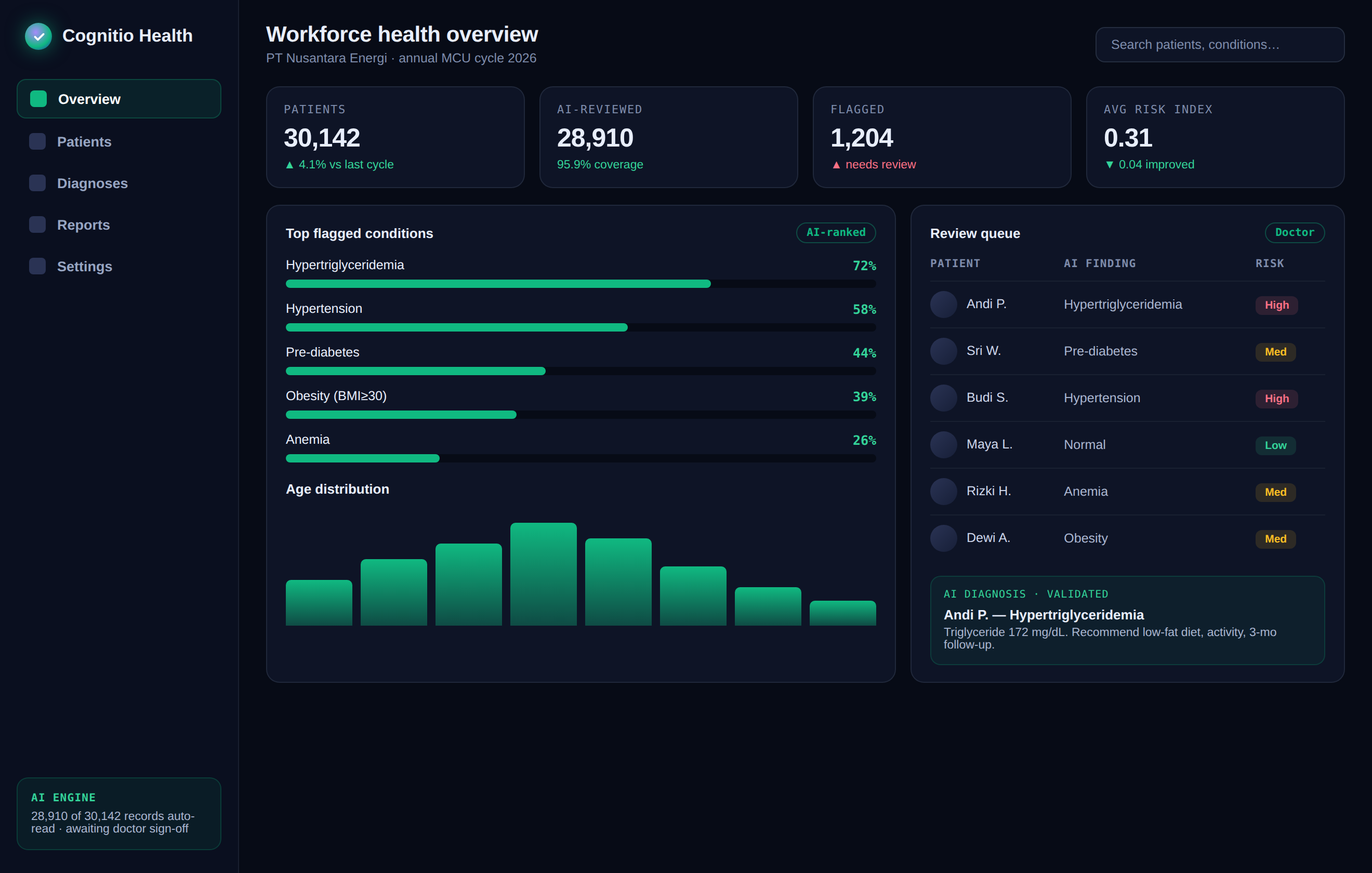Viewport: 1372px width, 873px height.
Task: Click the tallest age distribution bar
Action: [x=544, y=574]
